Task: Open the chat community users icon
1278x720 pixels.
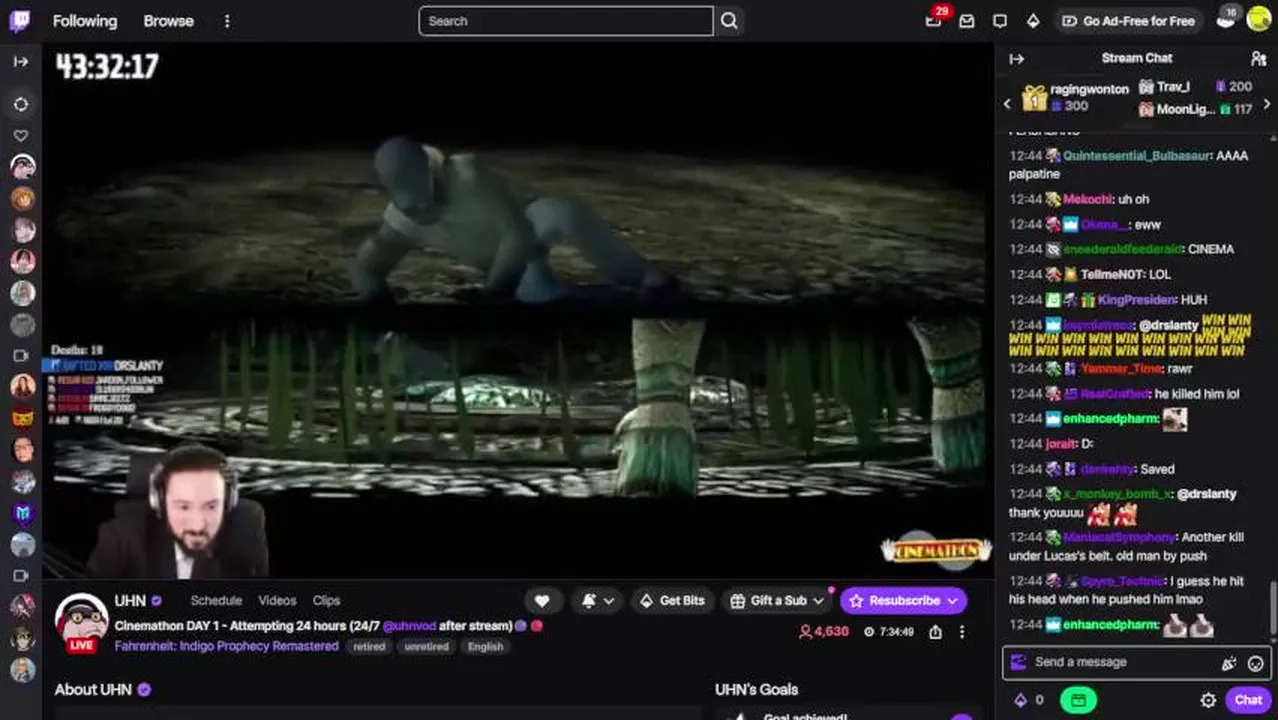Action: pyautogui.click(x=1258, y=59)
